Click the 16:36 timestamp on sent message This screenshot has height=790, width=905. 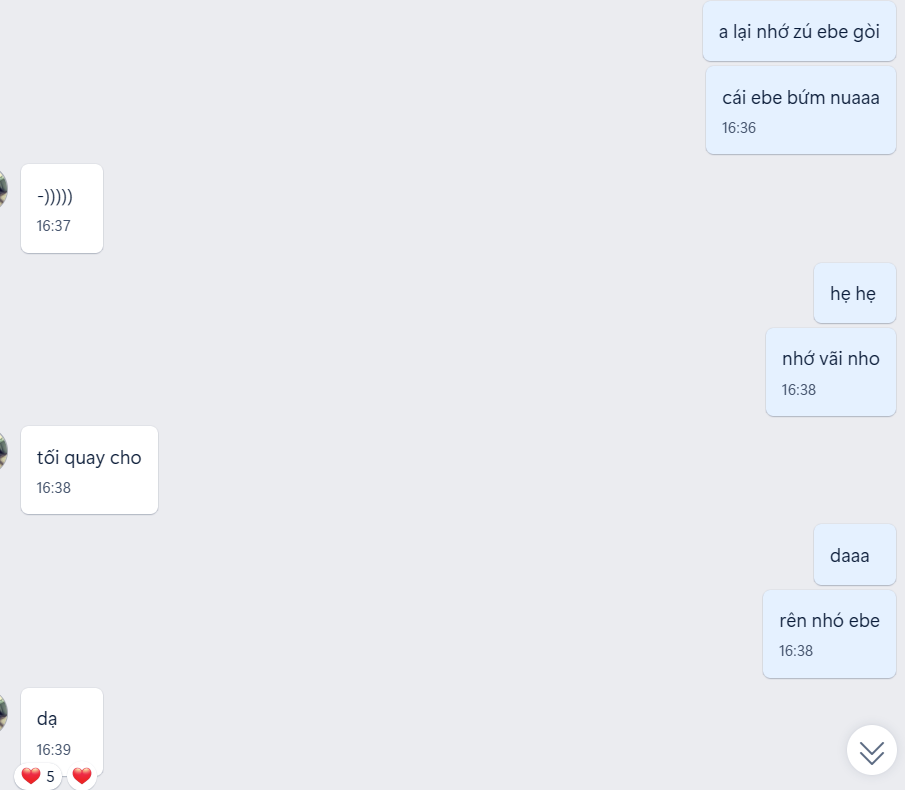point(738,128)
